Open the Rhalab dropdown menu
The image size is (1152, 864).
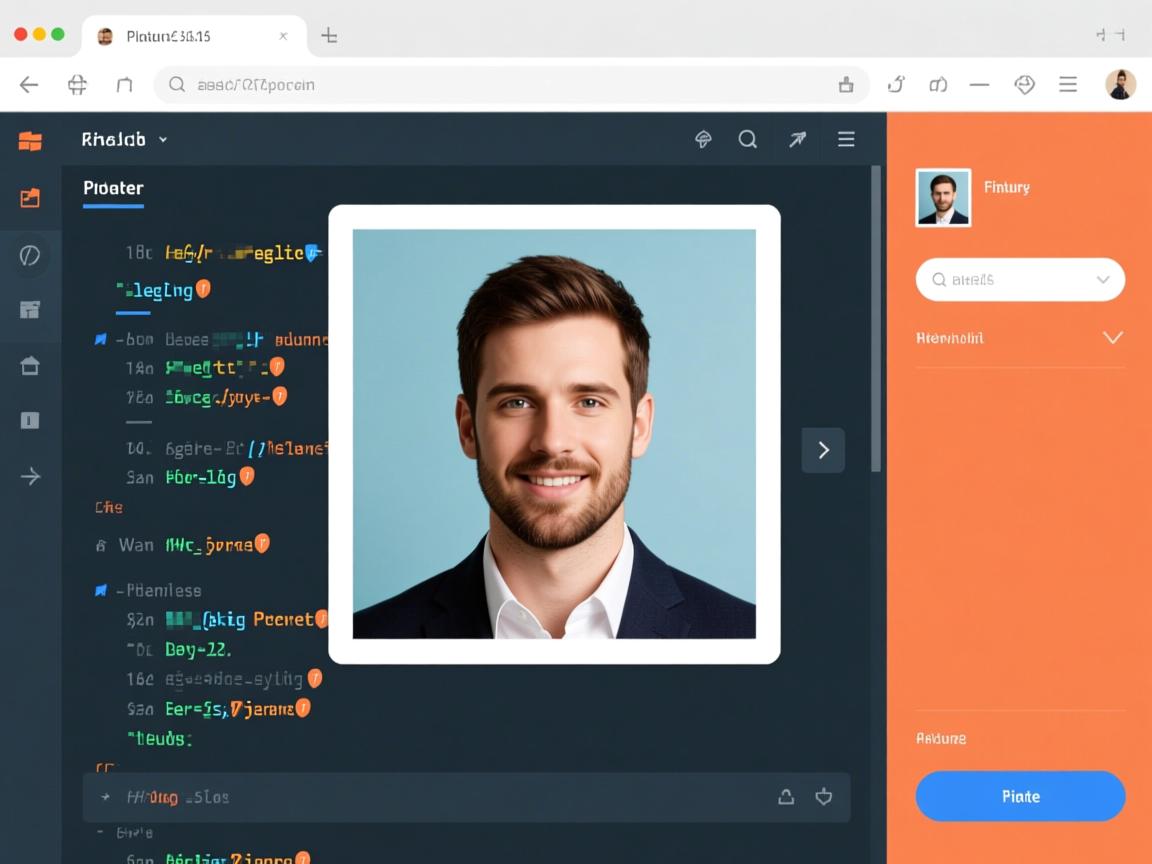(124, 140)
